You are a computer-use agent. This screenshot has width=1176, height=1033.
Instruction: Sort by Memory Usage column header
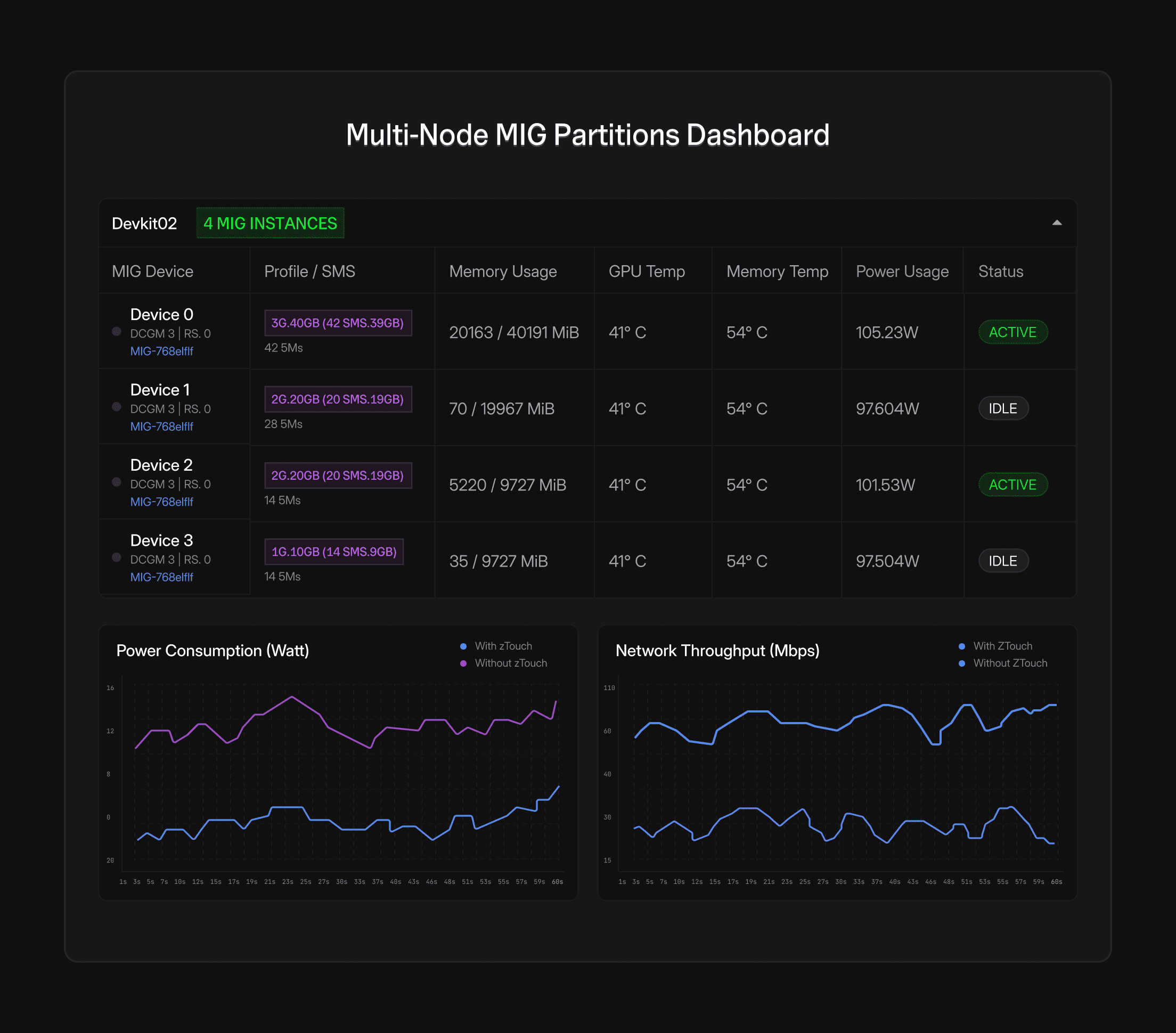pos(502,272)
